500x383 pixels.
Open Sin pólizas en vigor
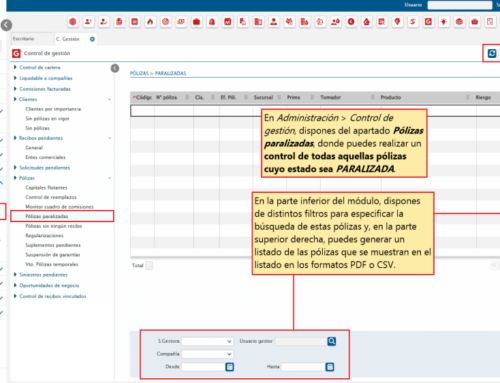tap(47, 119)
